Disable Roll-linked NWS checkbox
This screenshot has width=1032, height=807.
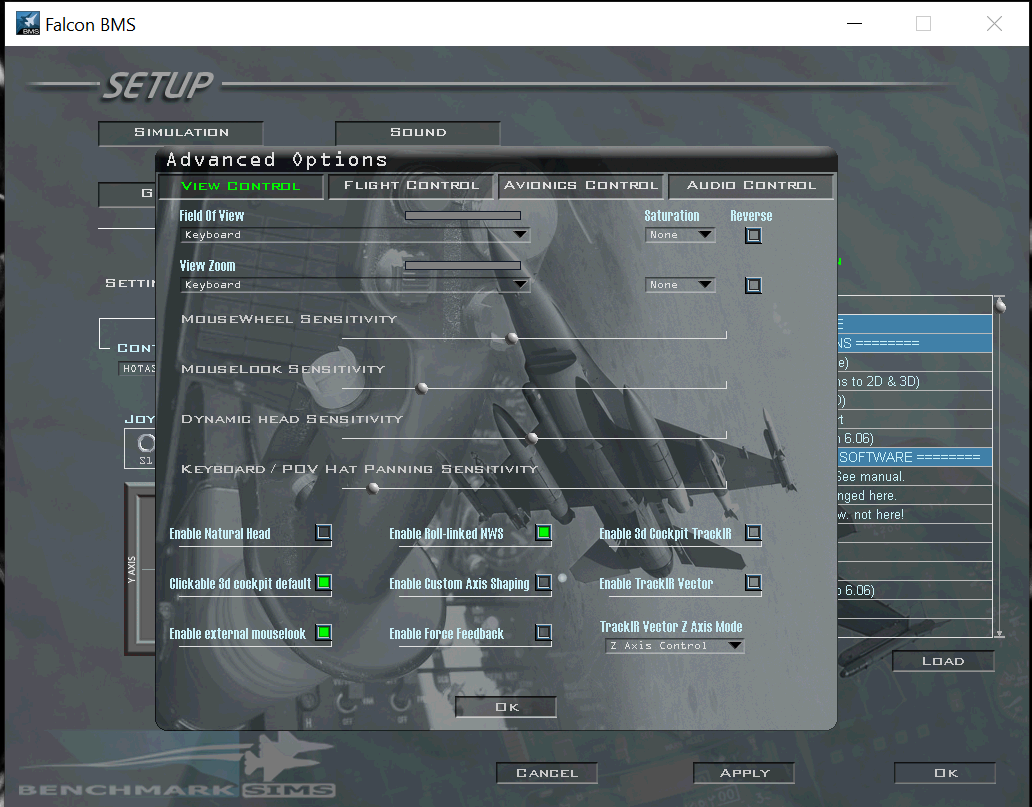(x=544, y=533)
